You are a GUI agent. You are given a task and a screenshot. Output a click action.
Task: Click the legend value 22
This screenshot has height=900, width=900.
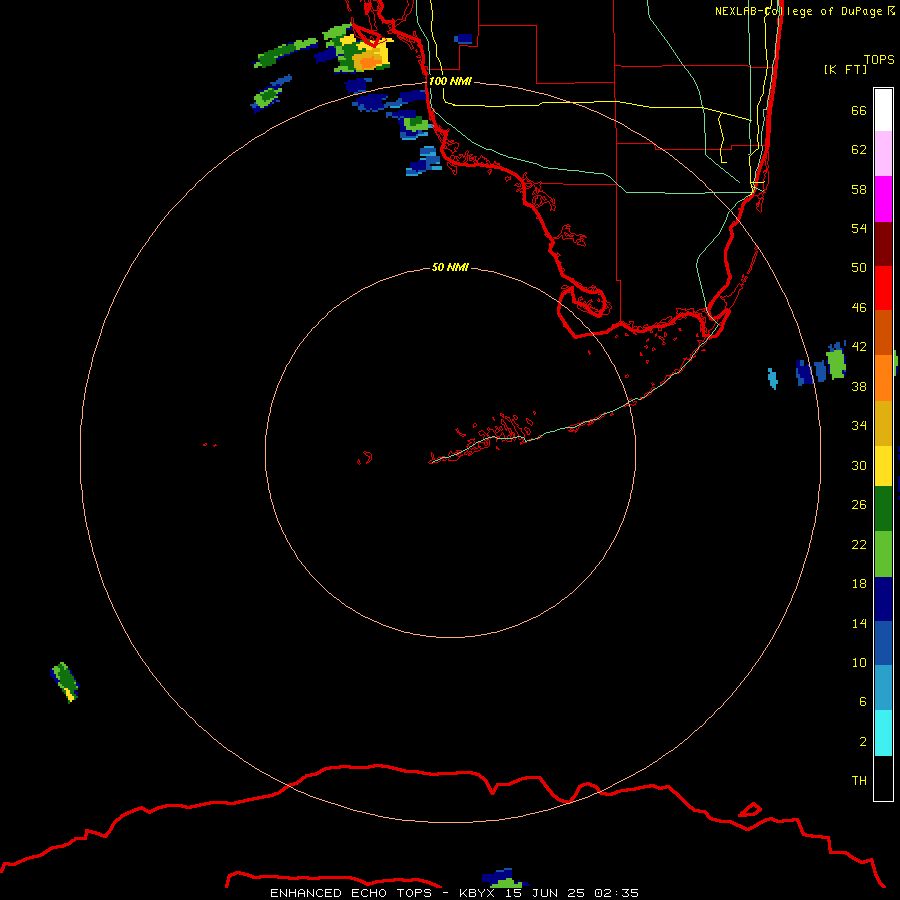(x=859, y=544)
